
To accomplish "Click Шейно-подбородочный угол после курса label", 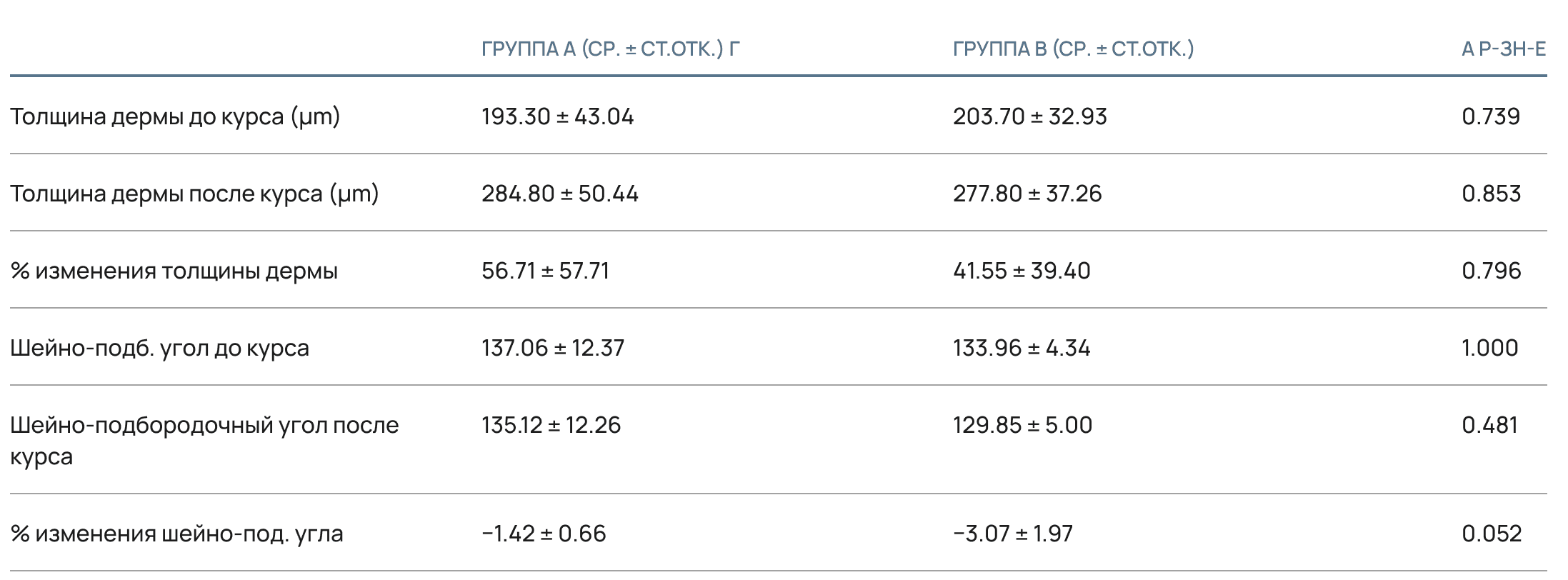I will (204, 440).
